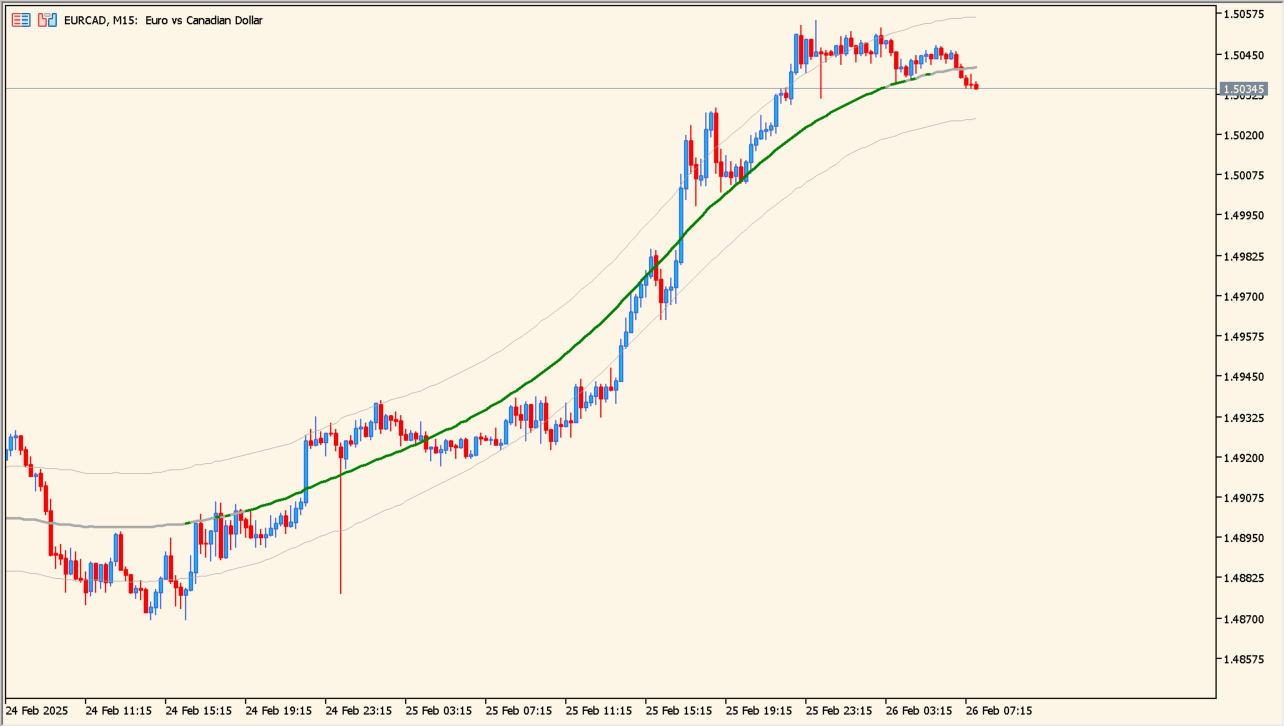Click the last red candle at chart's right edge
Image resolution: width=1284 pixels, height=726 pixels.
click(975, 86)
